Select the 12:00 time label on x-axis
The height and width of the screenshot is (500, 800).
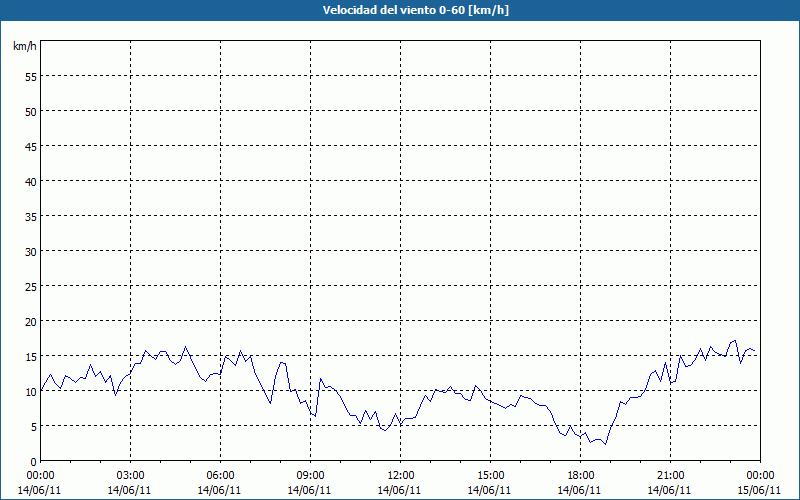[x=401, y=476]
